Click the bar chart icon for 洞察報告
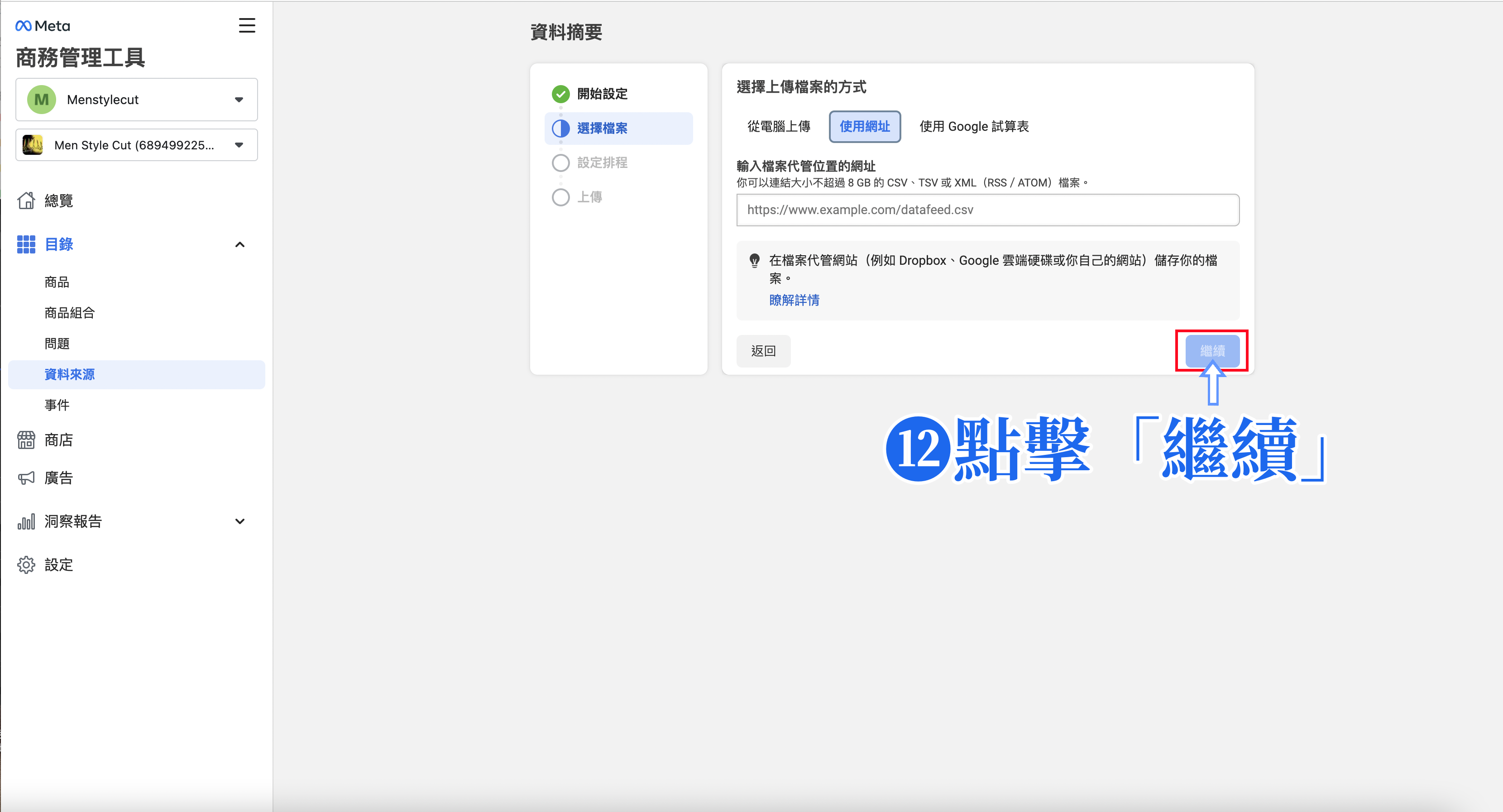This screenshot has height=812, width=1503. click(x=26, y=521)
